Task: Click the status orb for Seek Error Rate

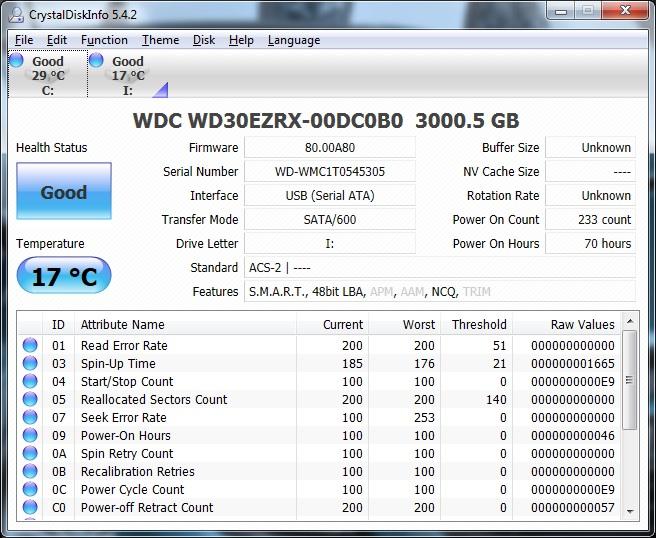Action: coord(30,417)
